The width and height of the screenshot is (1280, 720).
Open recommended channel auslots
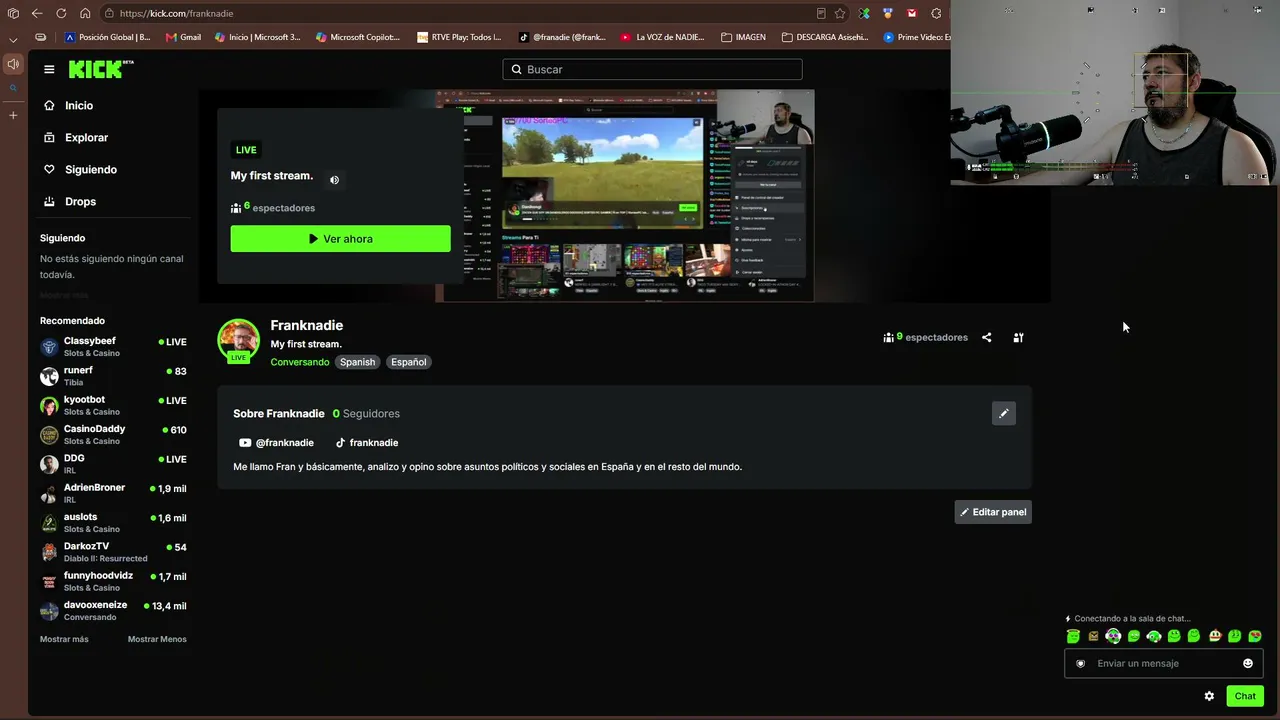113,523
